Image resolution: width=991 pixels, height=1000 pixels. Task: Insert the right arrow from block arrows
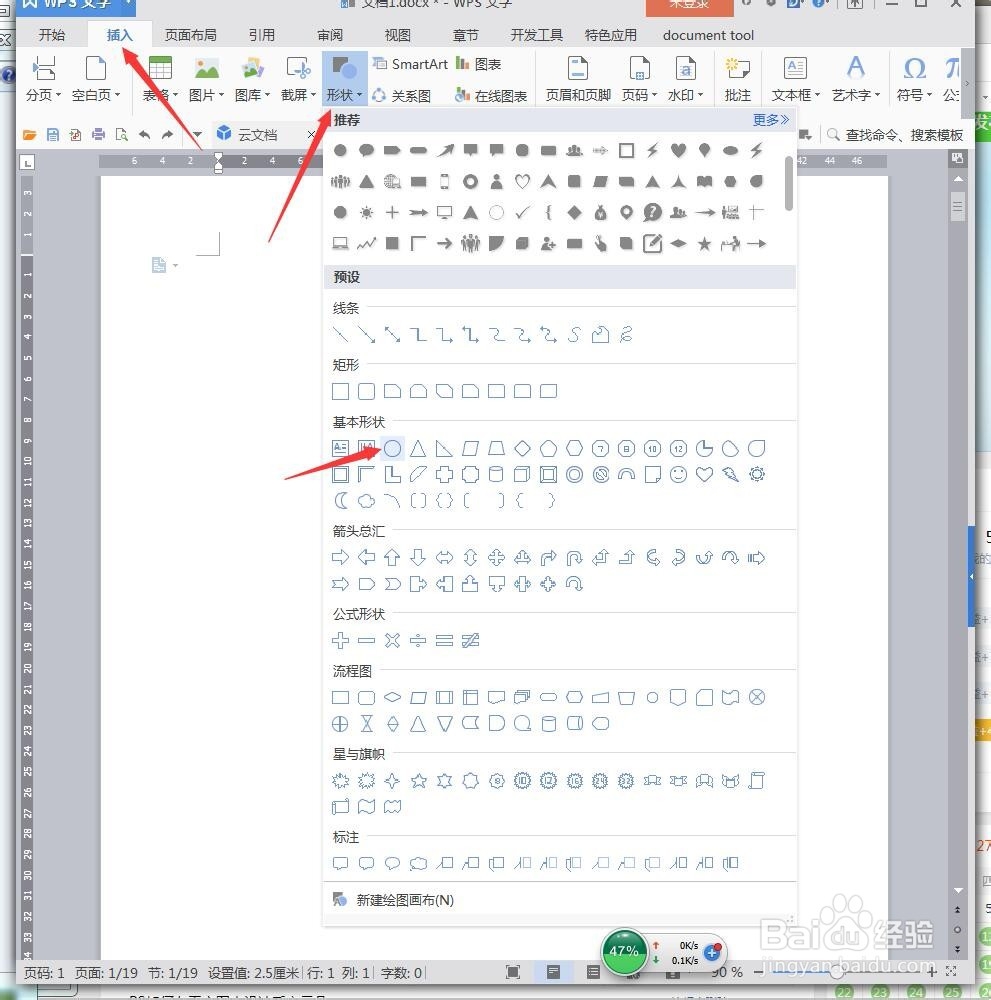pyautogui.click(x=341, y=558)
